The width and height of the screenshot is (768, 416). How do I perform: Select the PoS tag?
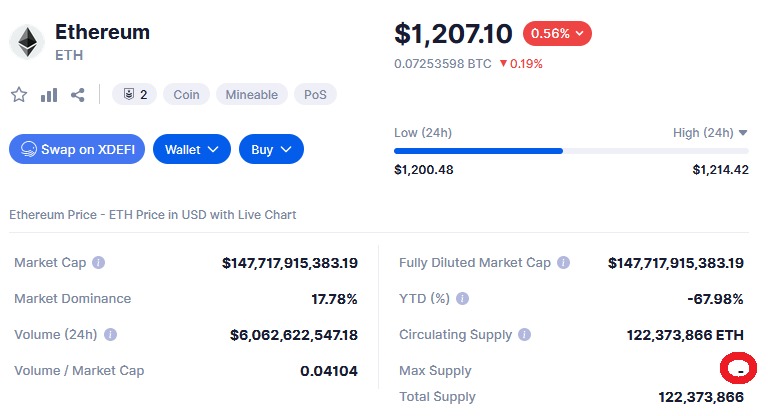315,95
